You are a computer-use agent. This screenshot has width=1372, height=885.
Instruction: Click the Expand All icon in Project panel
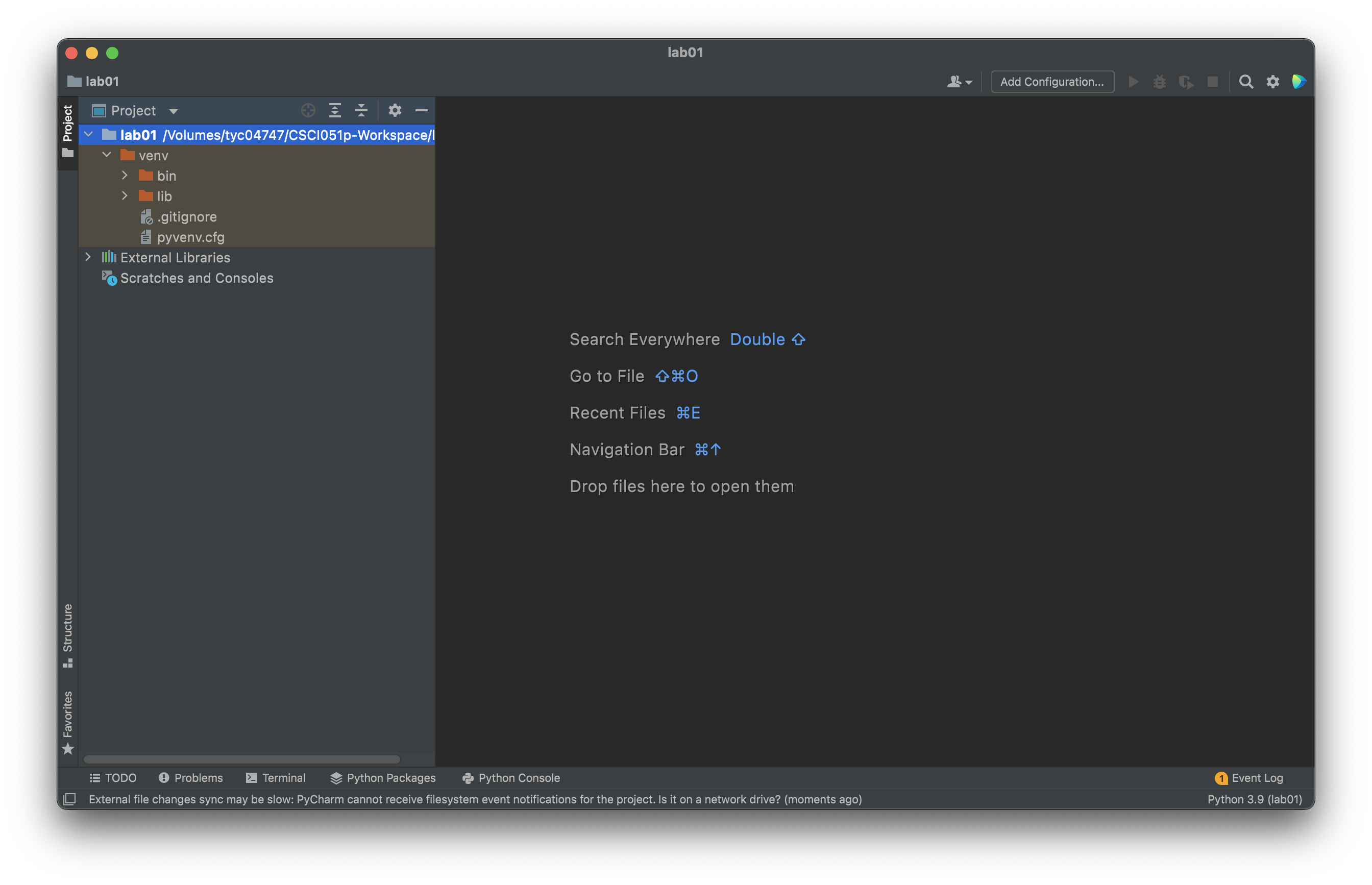pyautogui.click(x=334, y=110)
